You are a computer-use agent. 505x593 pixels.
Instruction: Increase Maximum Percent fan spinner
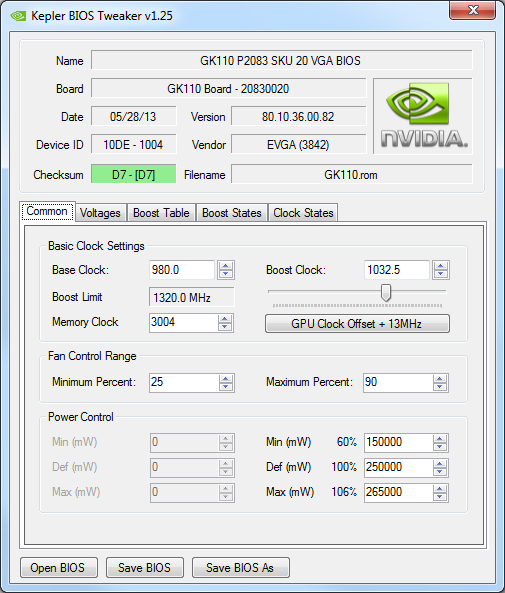click(440, 379)
